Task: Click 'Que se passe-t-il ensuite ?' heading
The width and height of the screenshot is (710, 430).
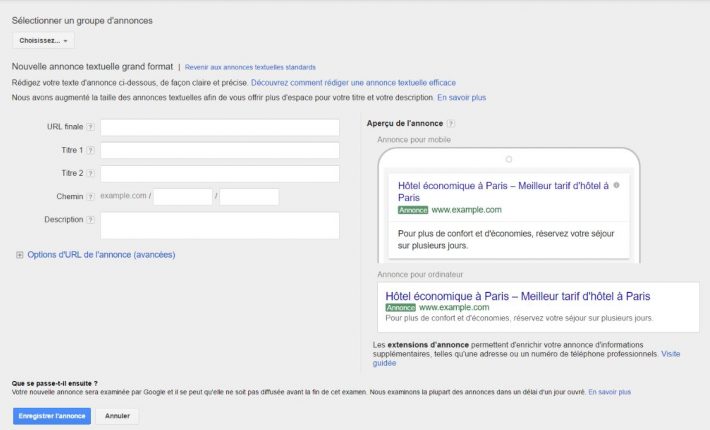Action: pos(54,383)
